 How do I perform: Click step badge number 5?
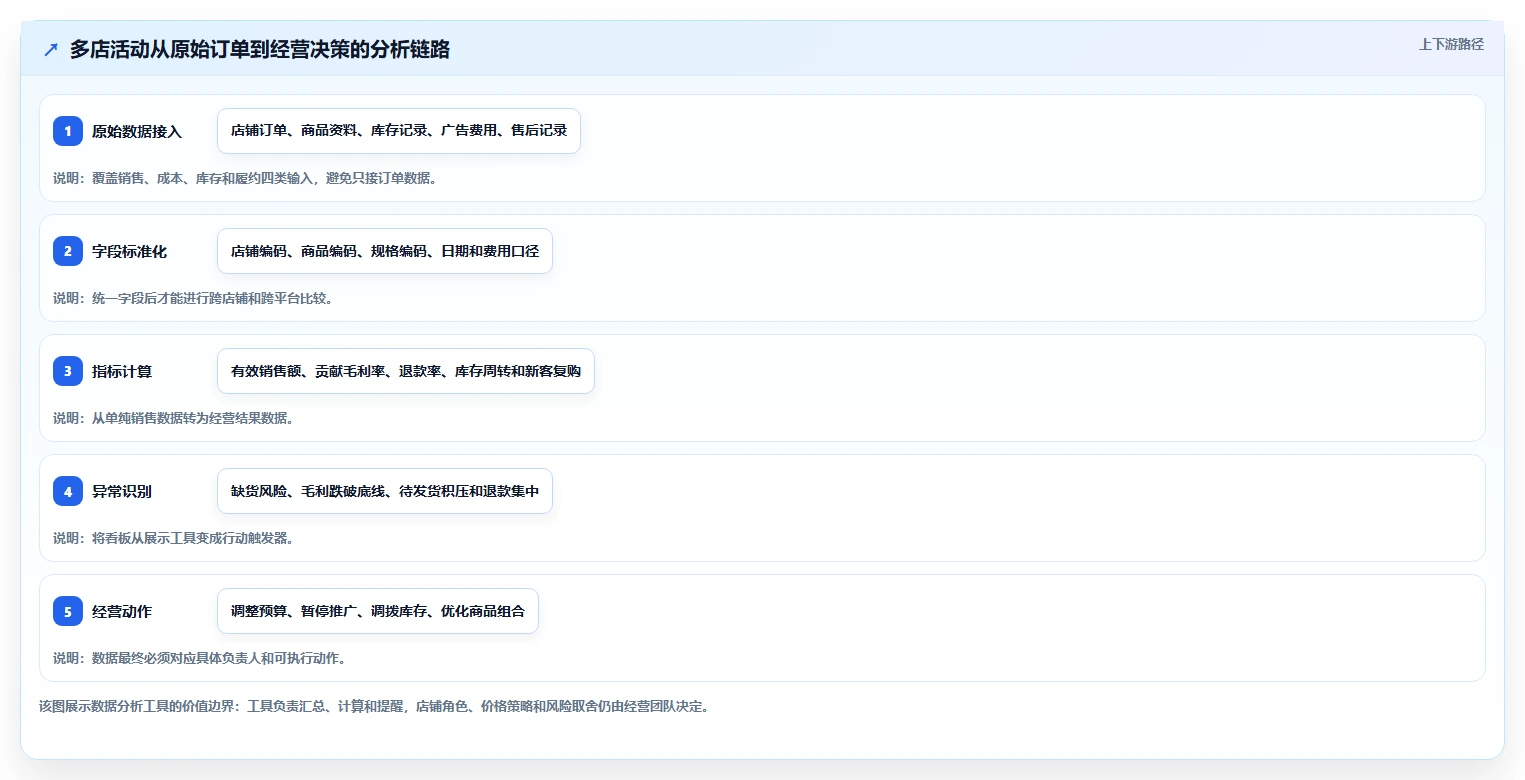tap(68, 611)
